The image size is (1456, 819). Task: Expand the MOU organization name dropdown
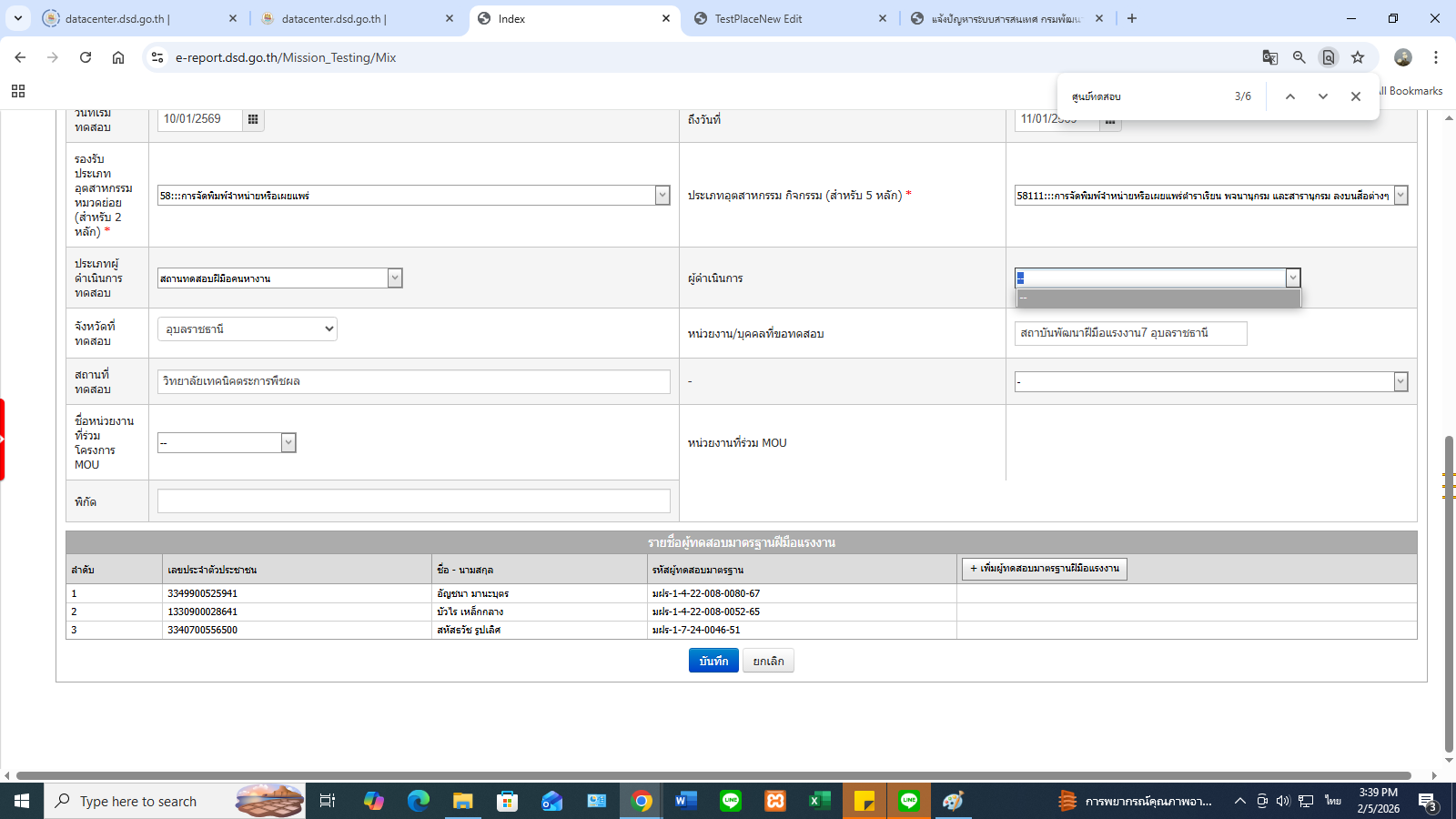click(x=288, y=443)
